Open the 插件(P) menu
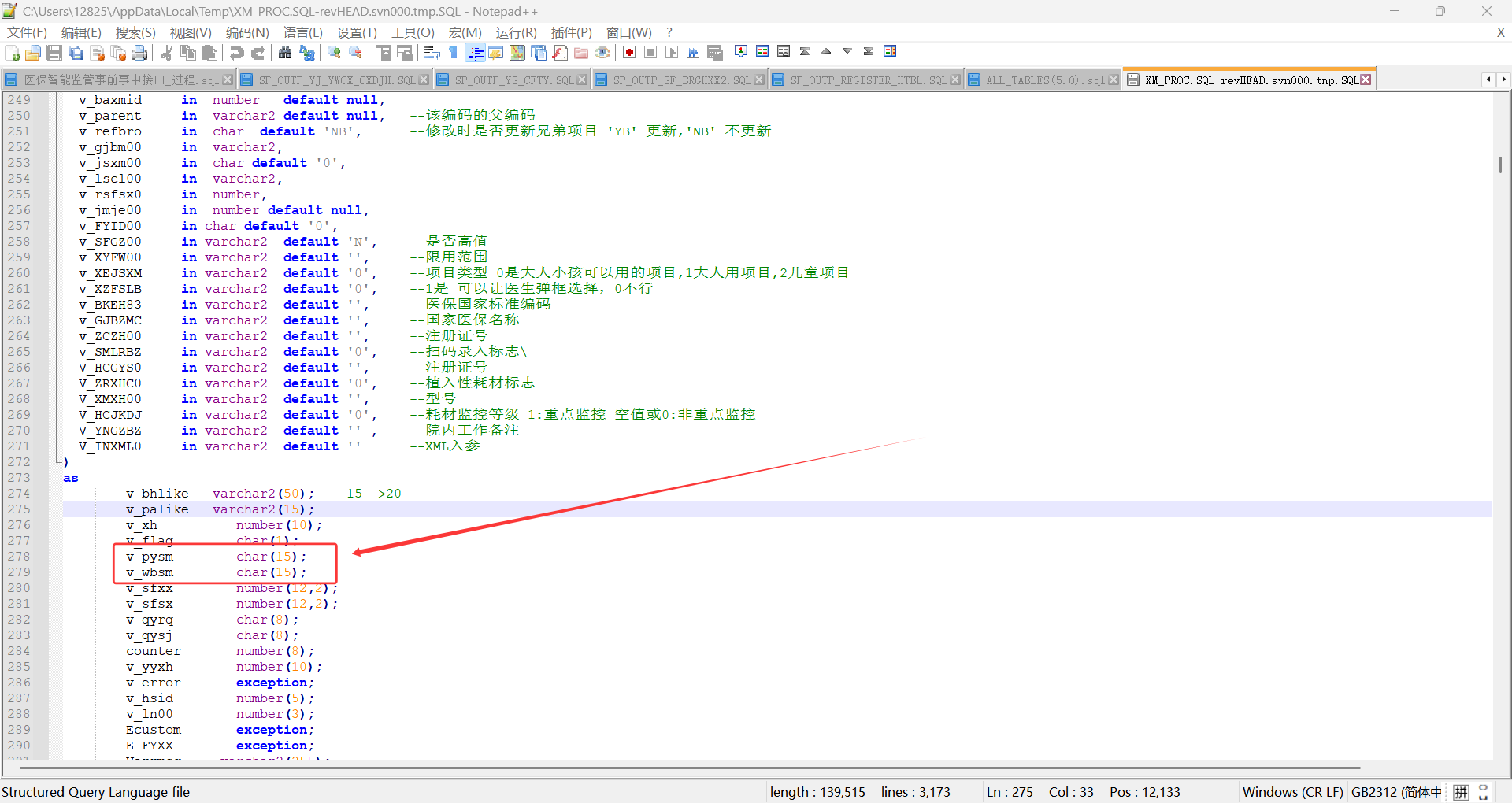The height and width of the screenshot is (803, 1512). (571, 32)
